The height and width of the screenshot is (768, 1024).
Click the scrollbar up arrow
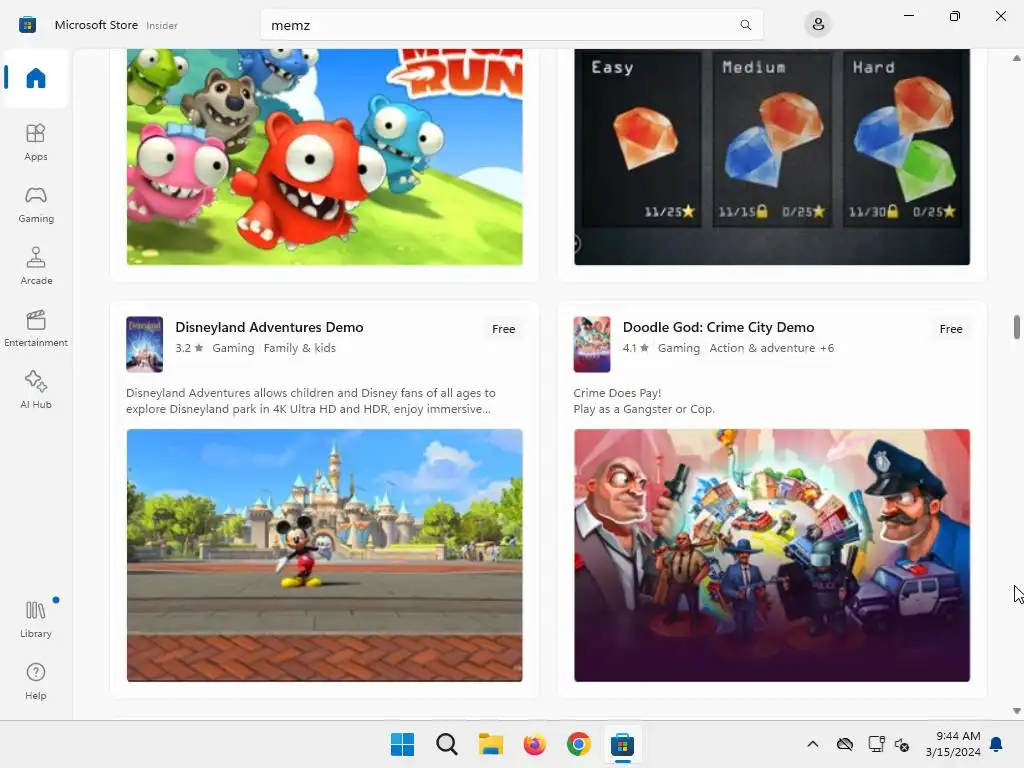pyautogui.click(x=1016, y=58)
